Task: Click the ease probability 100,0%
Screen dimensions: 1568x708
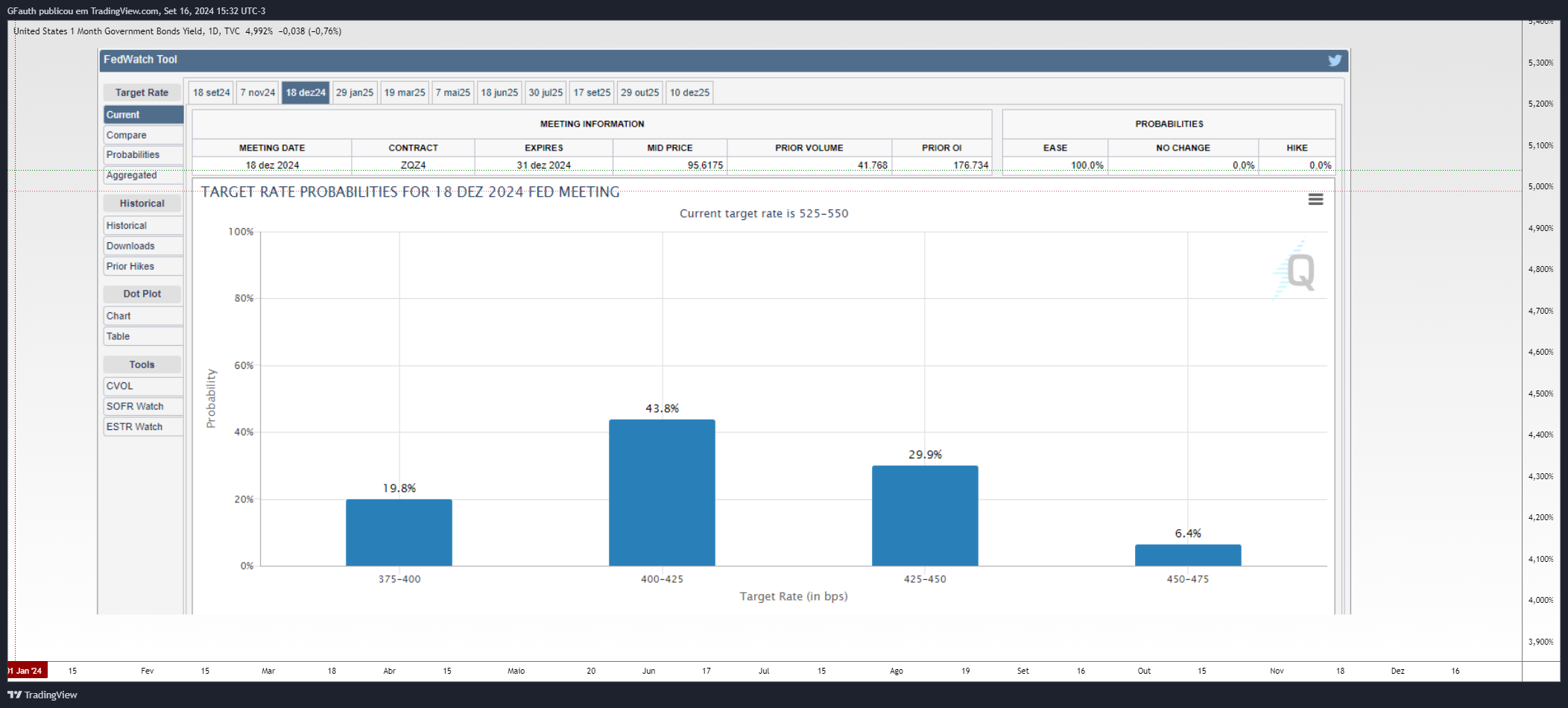Action: (1087, 165)
